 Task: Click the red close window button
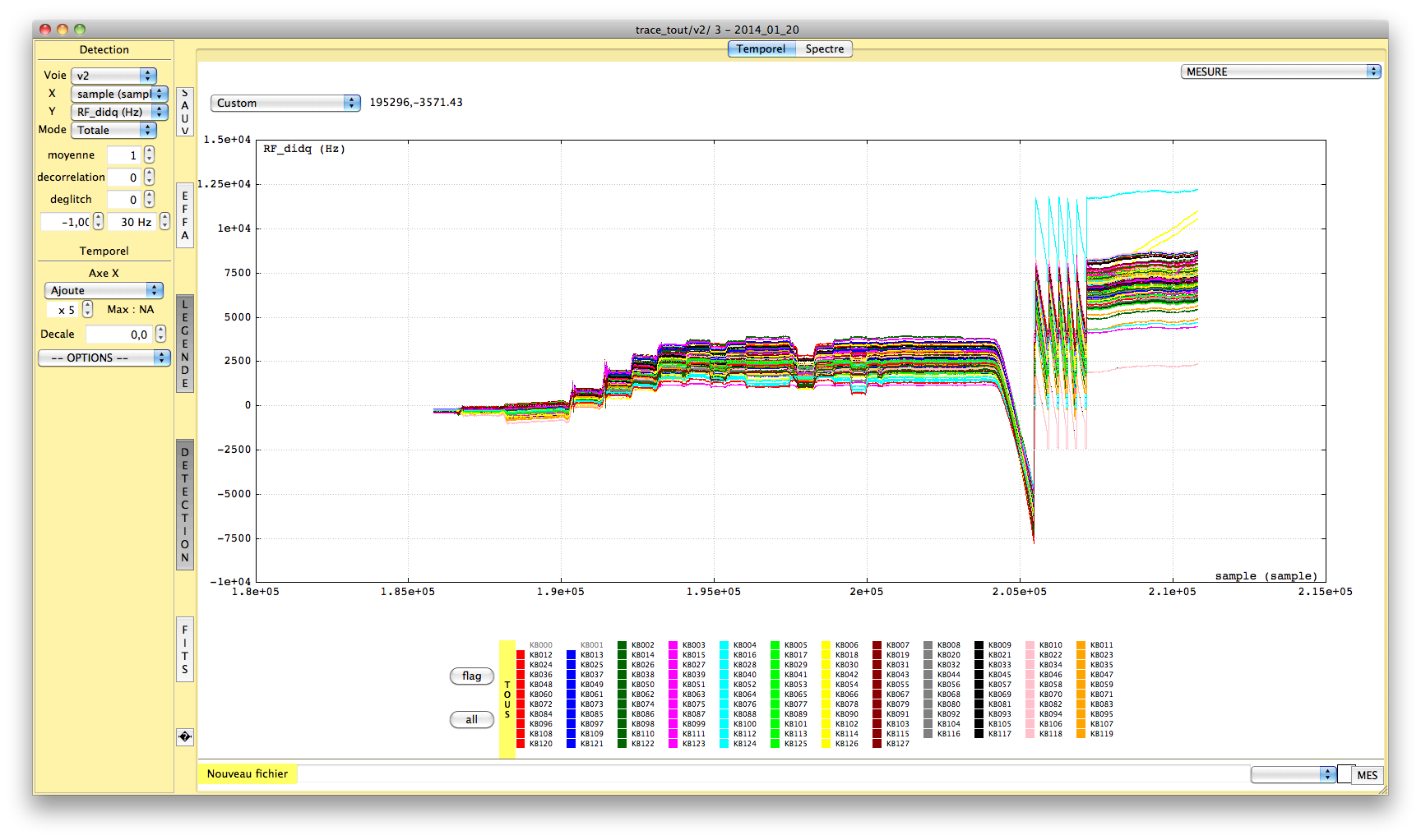point(45,30)
